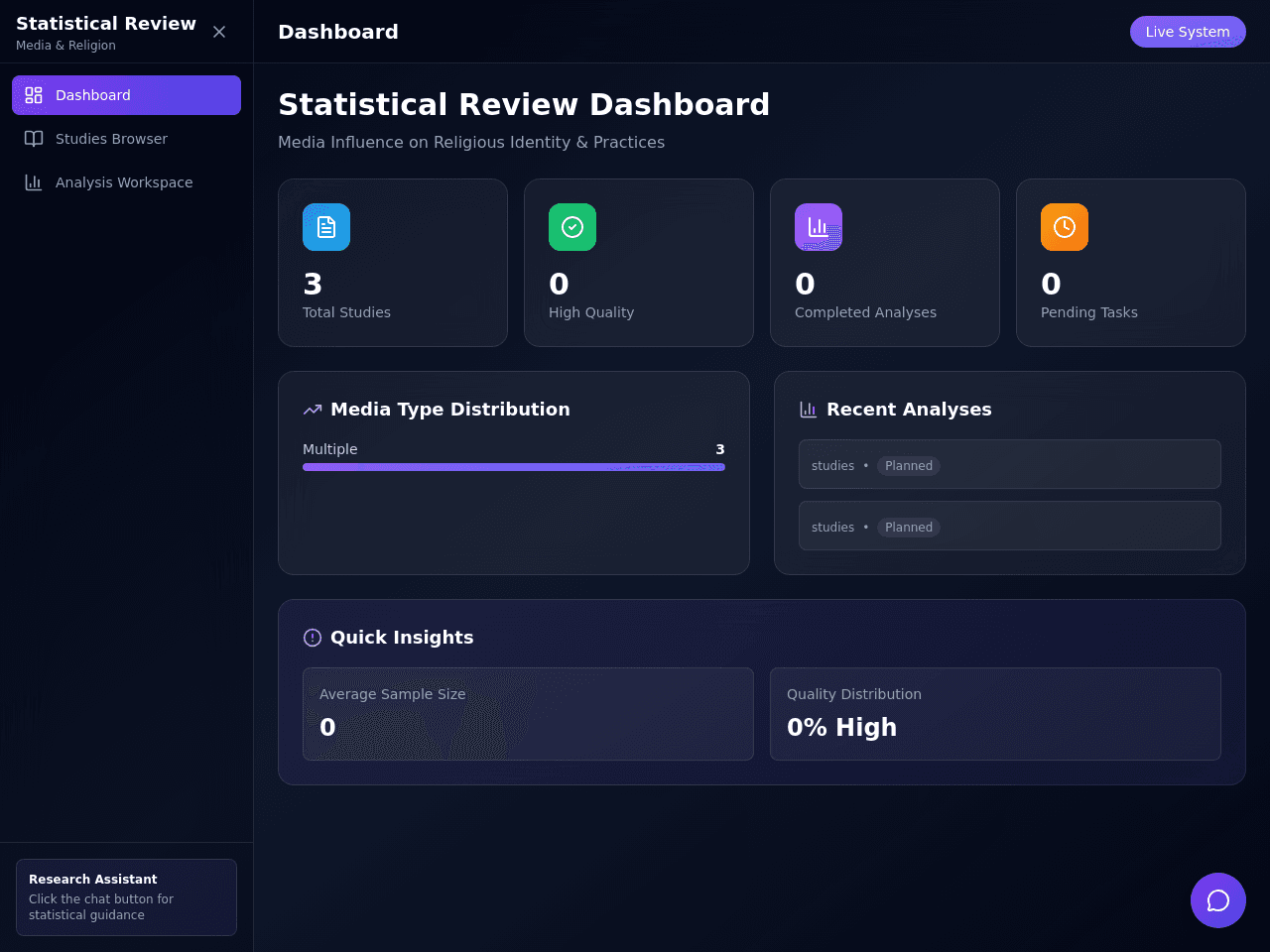
Task: Click the Completed Analyses label
Action: click(865, 312)
